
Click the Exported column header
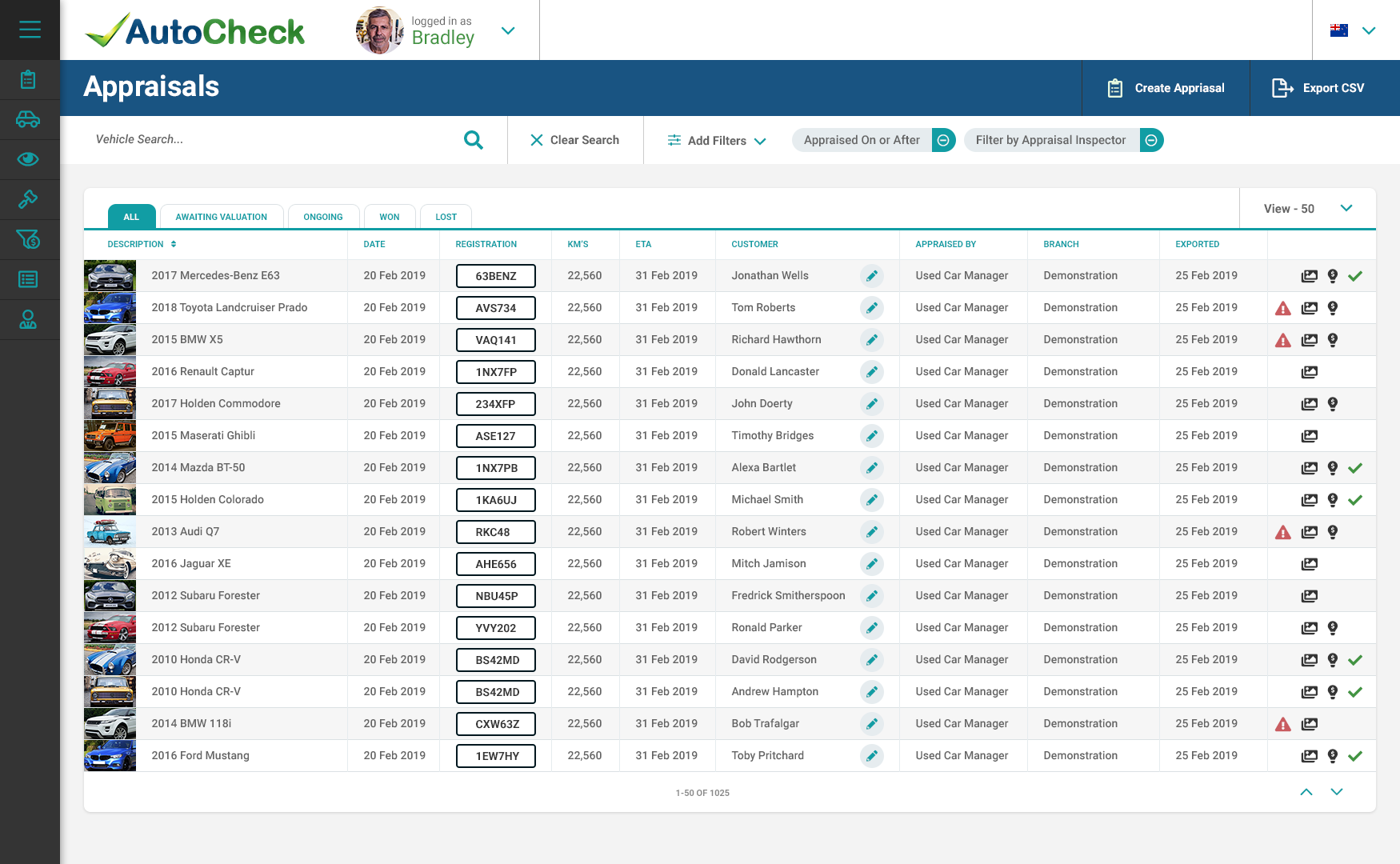[x=1198, y=244]
